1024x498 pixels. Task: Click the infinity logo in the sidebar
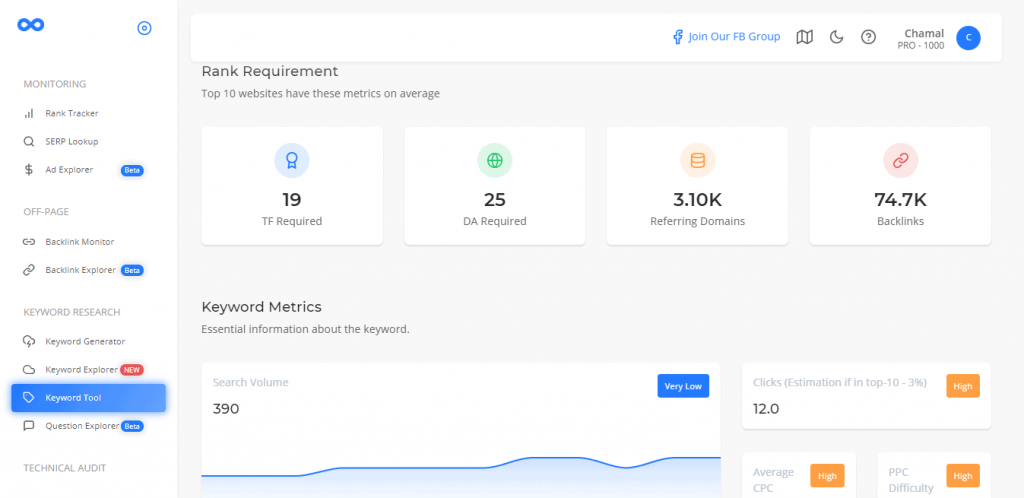31,25
